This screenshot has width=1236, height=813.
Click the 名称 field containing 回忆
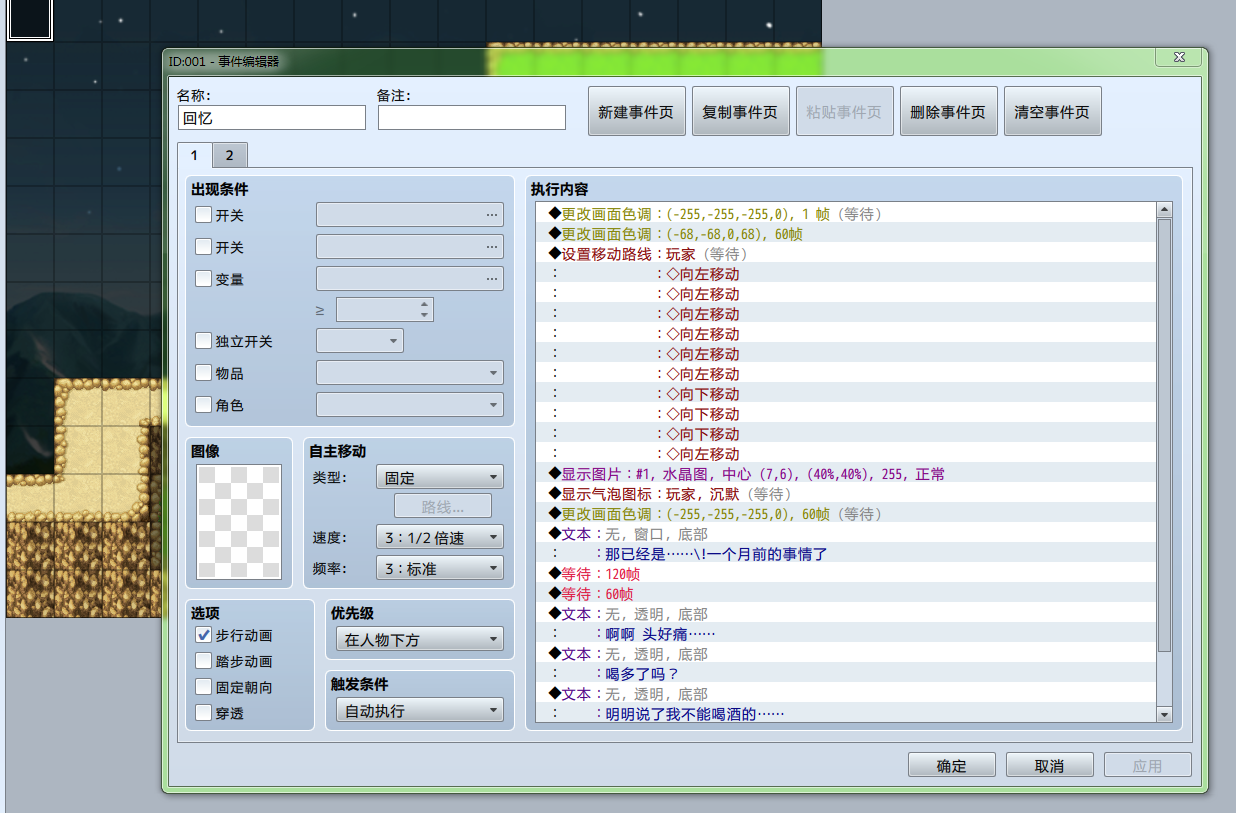point(272,117)
